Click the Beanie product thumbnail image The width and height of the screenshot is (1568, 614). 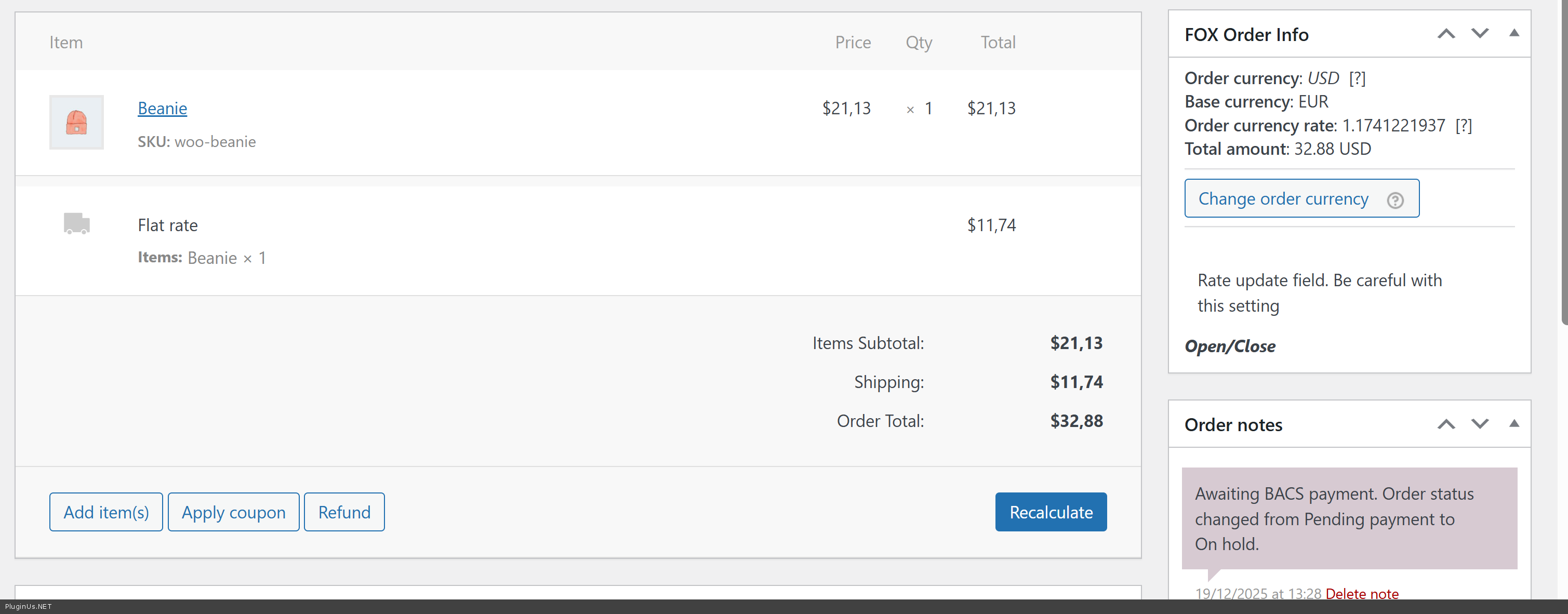tap(76, 122)
